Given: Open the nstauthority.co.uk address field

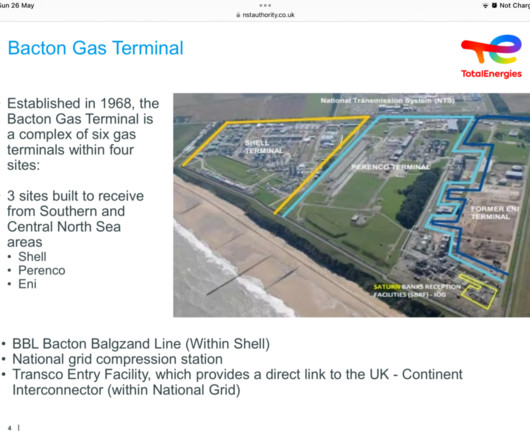Looking at the screenshot, I should point(265,15).
